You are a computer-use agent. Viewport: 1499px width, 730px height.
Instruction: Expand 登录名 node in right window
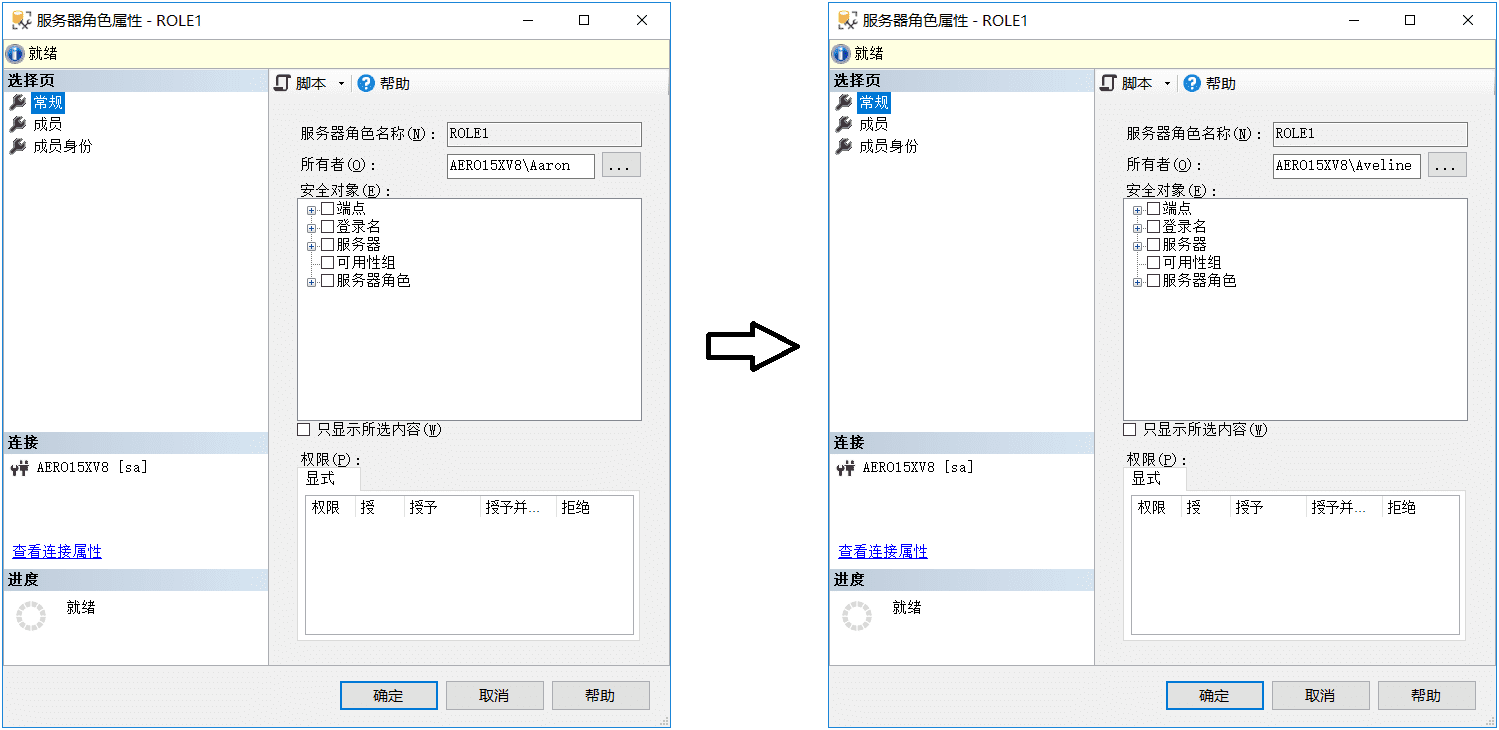[1138, 228]
